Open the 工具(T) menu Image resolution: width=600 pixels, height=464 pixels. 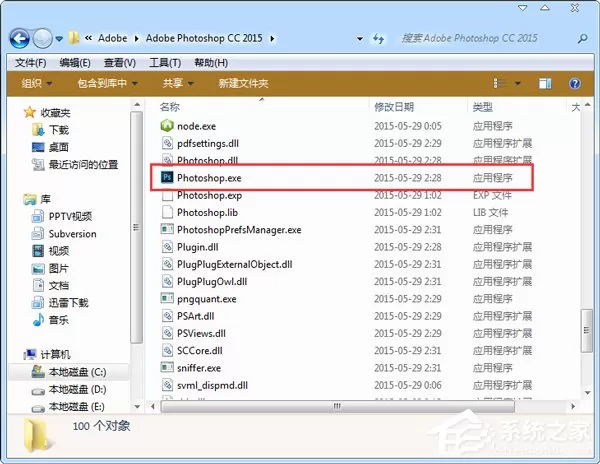(x=165, y=63)
